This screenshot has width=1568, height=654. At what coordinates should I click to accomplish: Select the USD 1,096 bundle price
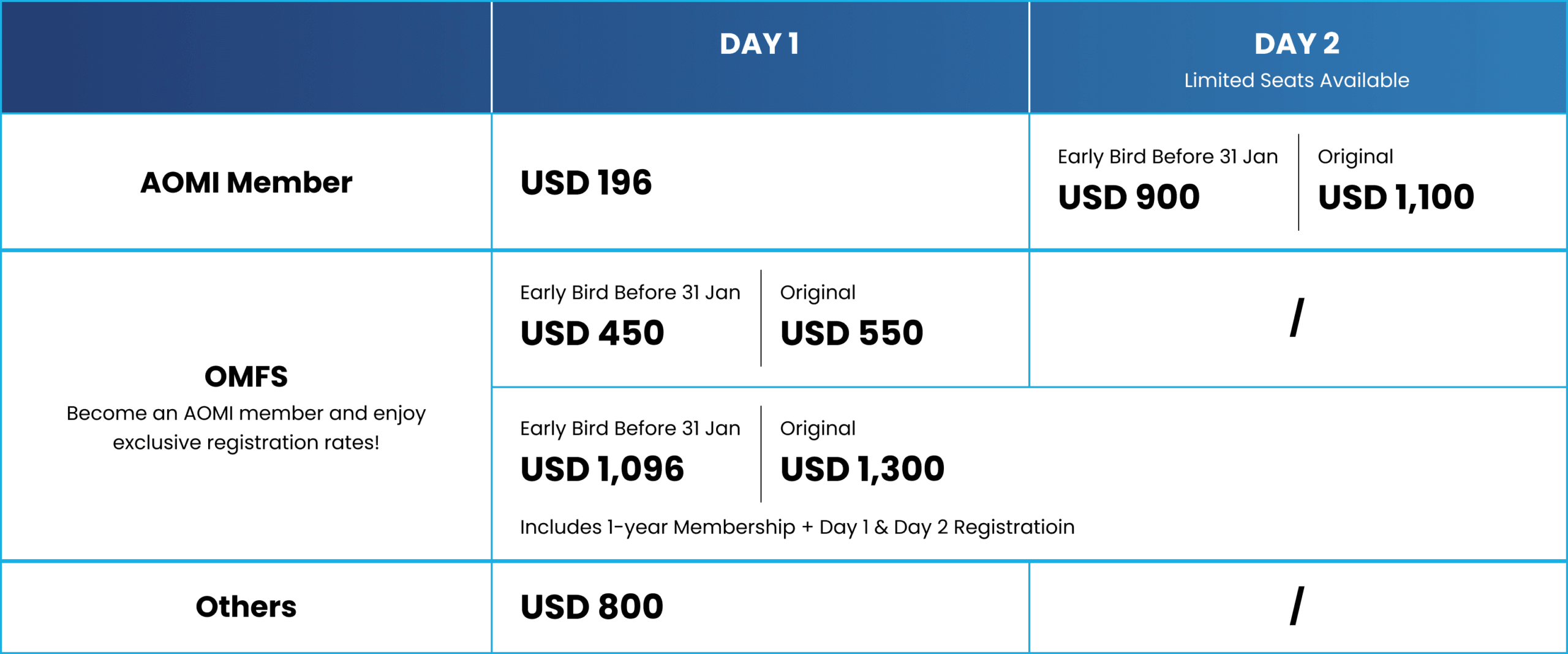coord(602,469)
